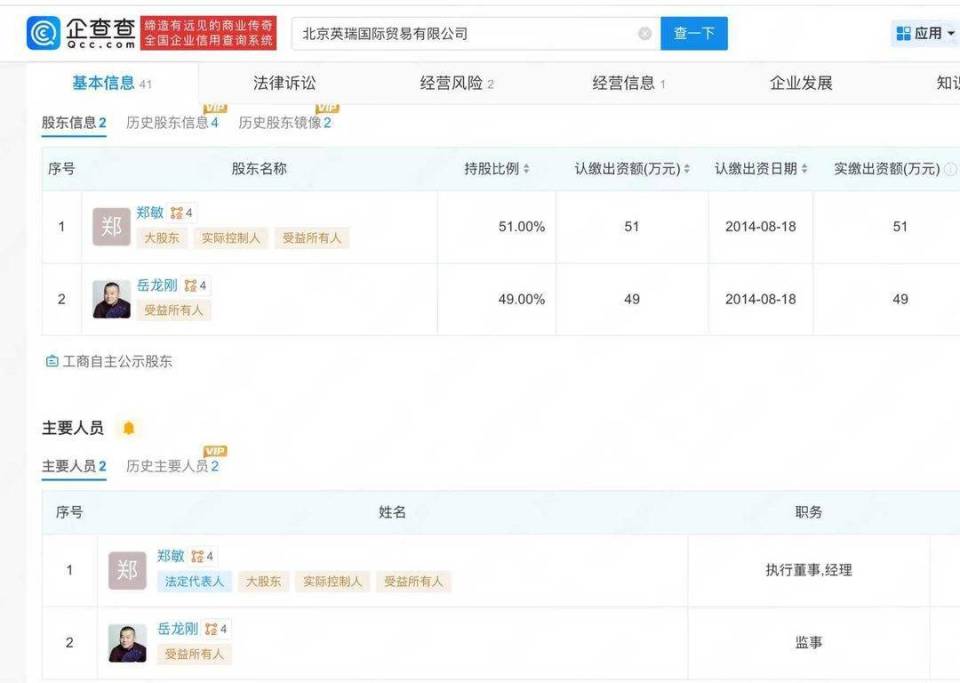Switch to the 经营风险 tab
This screenshot has height=683, width=960.
(452, 83)
